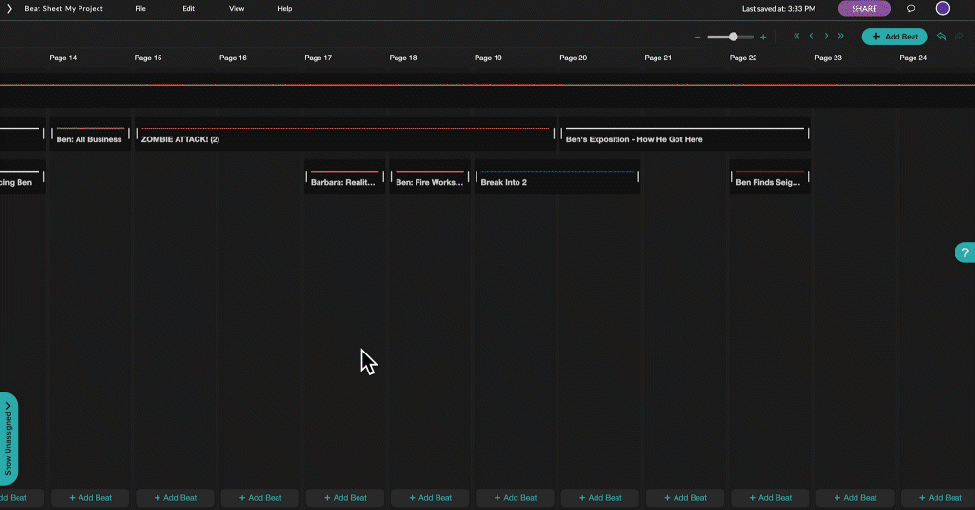Jump to first page with double-left arrows

pyautogui.click(x=797, y=36)
